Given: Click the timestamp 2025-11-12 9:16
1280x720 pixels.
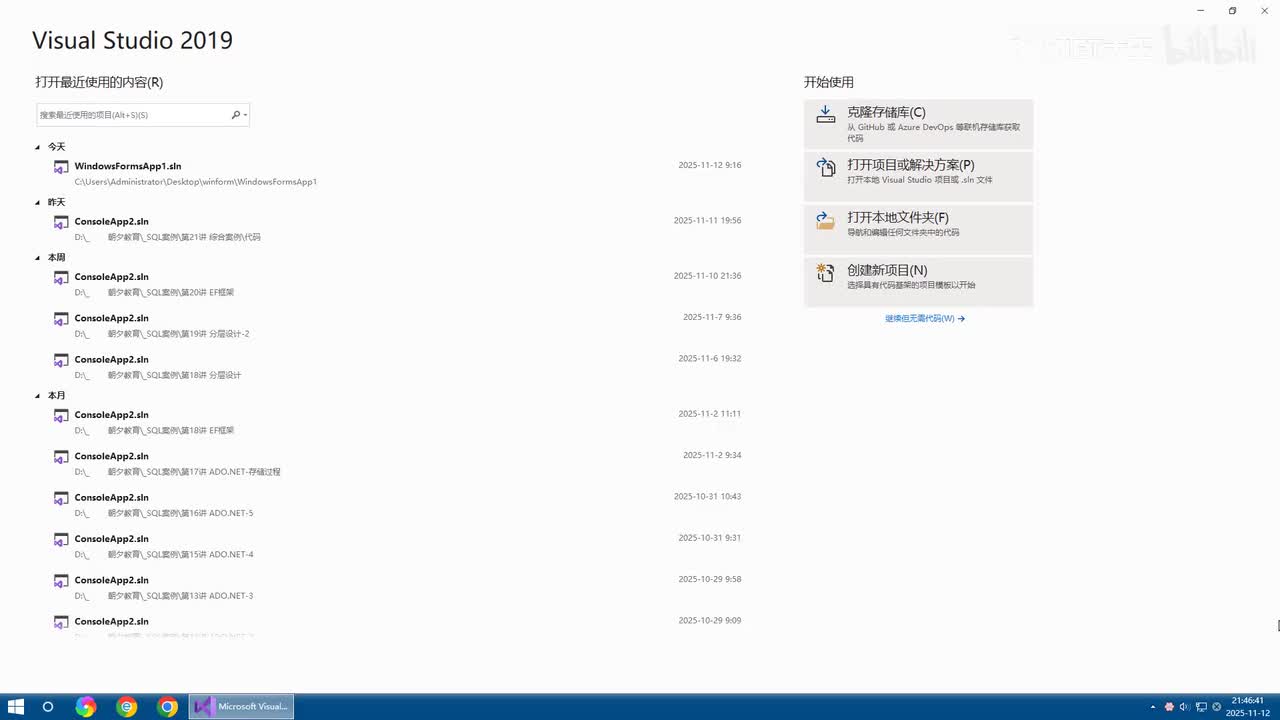Looking at the screenshot, I should point(710,165).
